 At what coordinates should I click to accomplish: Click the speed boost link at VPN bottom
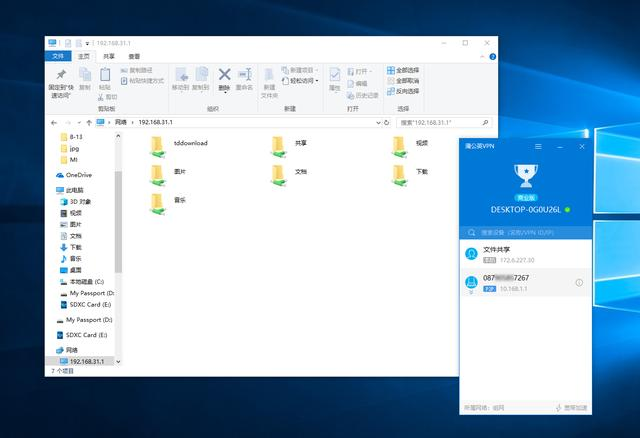tap(573, 408)
